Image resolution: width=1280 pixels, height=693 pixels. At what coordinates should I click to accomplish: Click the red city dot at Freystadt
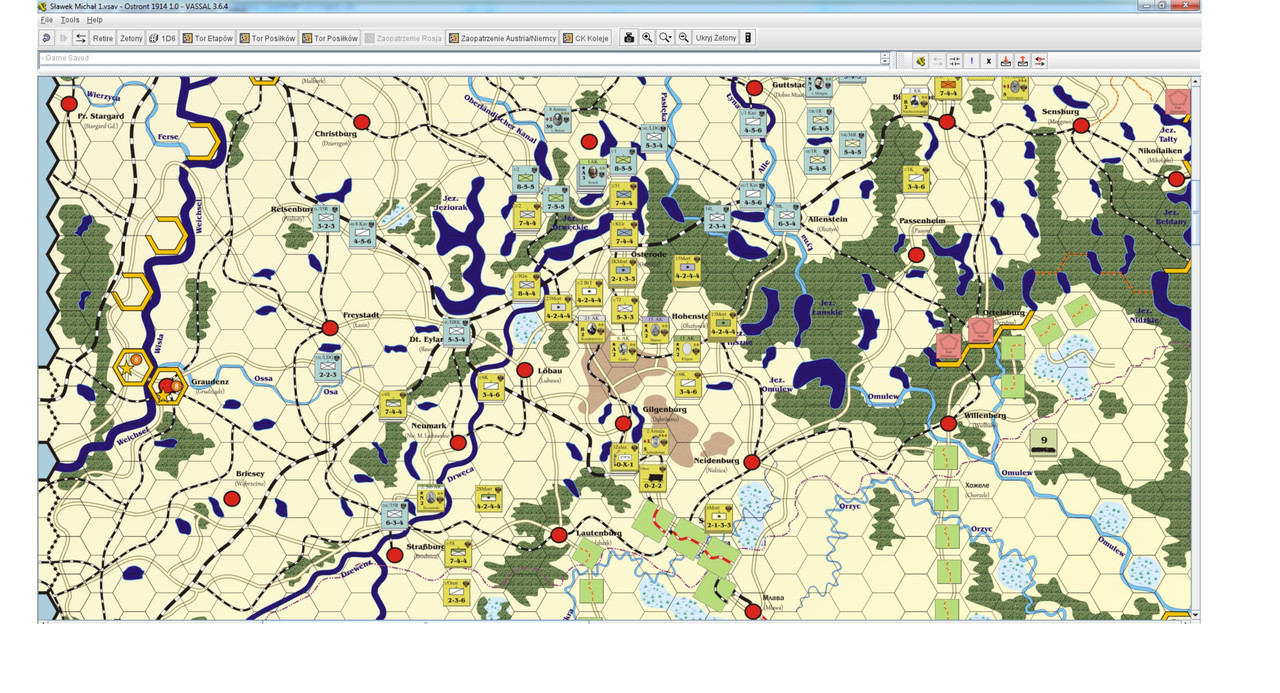pos(330,328)
